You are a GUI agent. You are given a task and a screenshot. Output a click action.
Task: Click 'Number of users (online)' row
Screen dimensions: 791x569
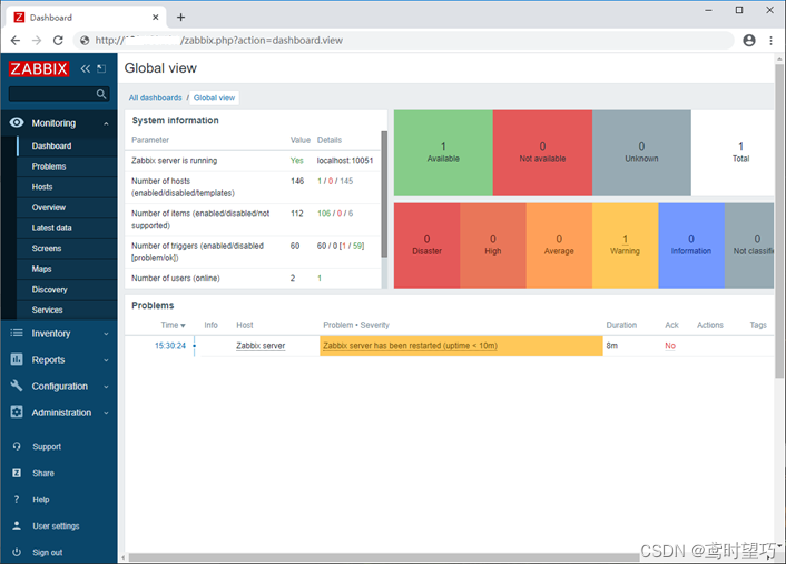(x=253, y=278)
